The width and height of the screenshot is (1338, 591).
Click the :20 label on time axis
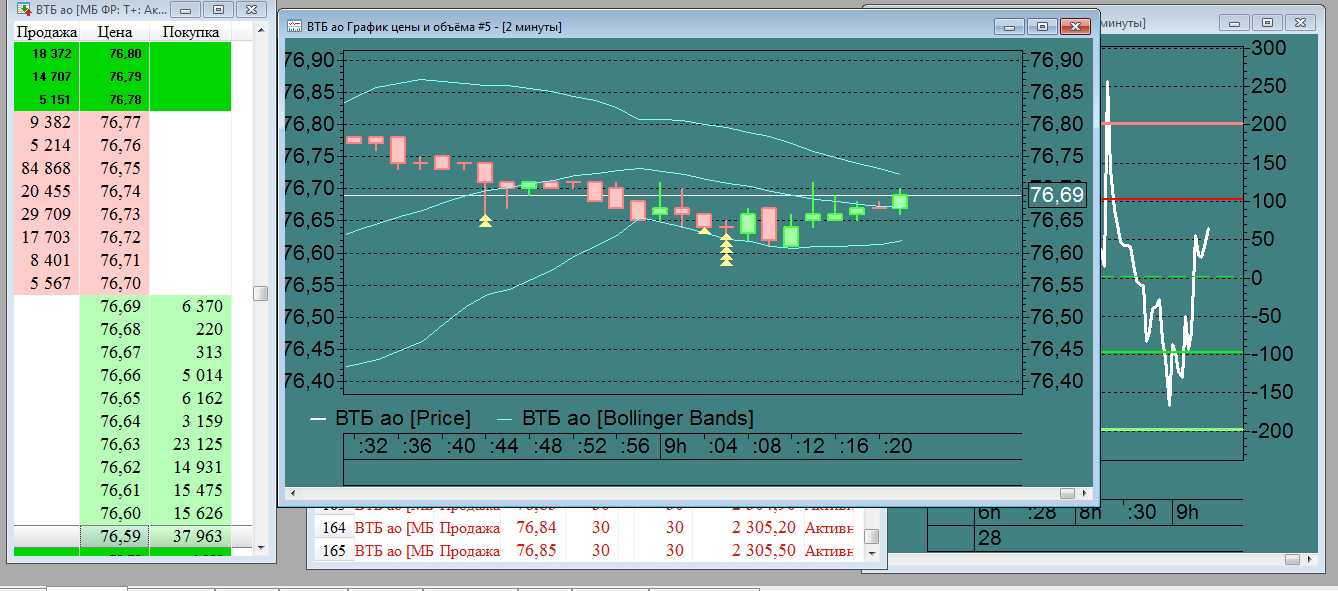click(897, 447)
